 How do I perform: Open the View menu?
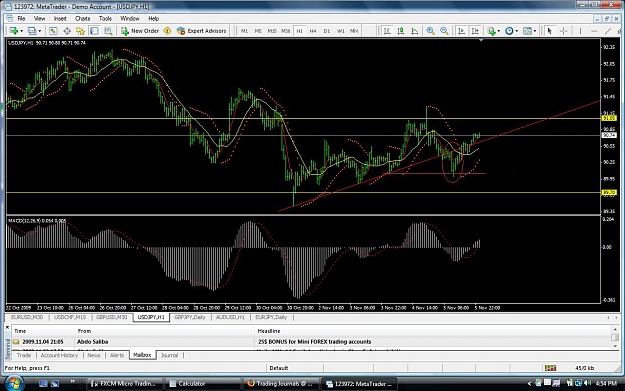pyautogui.click(x=39, y=18)
